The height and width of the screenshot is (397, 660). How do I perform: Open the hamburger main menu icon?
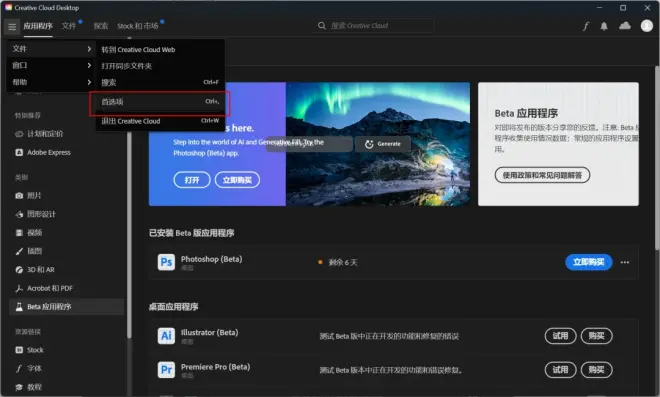12,27
